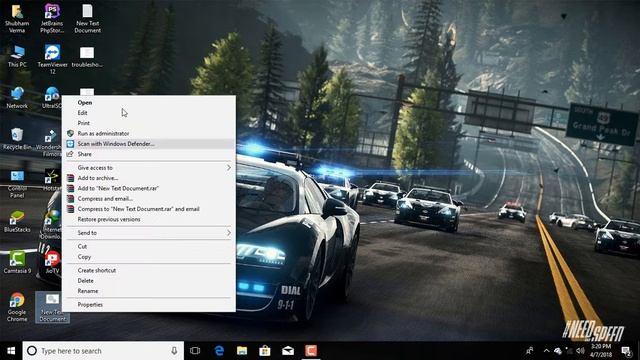Select Add to "New Text Document.rar"
This screenshot has height=360, width=640.
[x=149, y=189]
